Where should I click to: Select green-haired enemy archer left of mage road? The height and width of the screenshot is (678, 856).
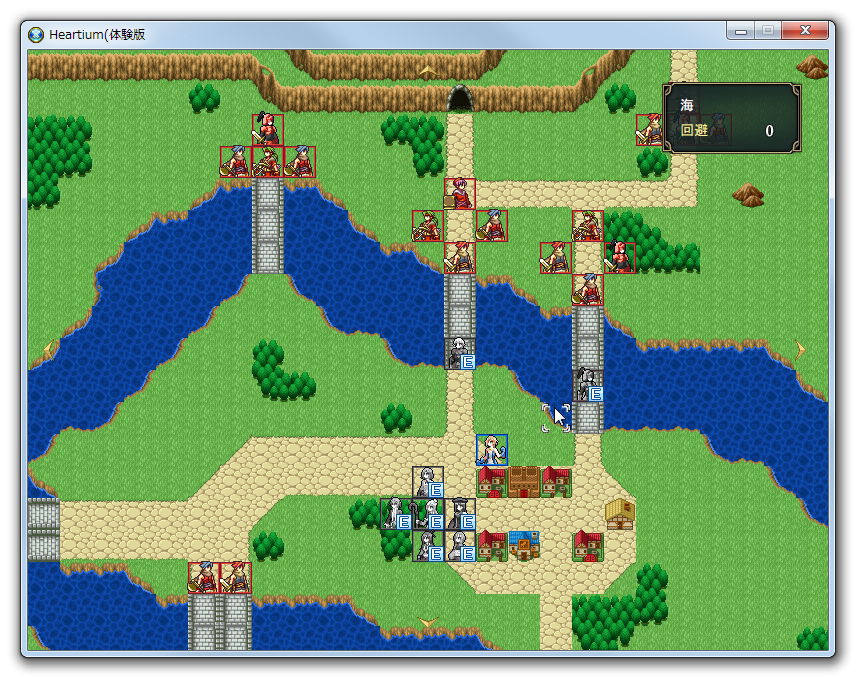[x=427, y=226]
